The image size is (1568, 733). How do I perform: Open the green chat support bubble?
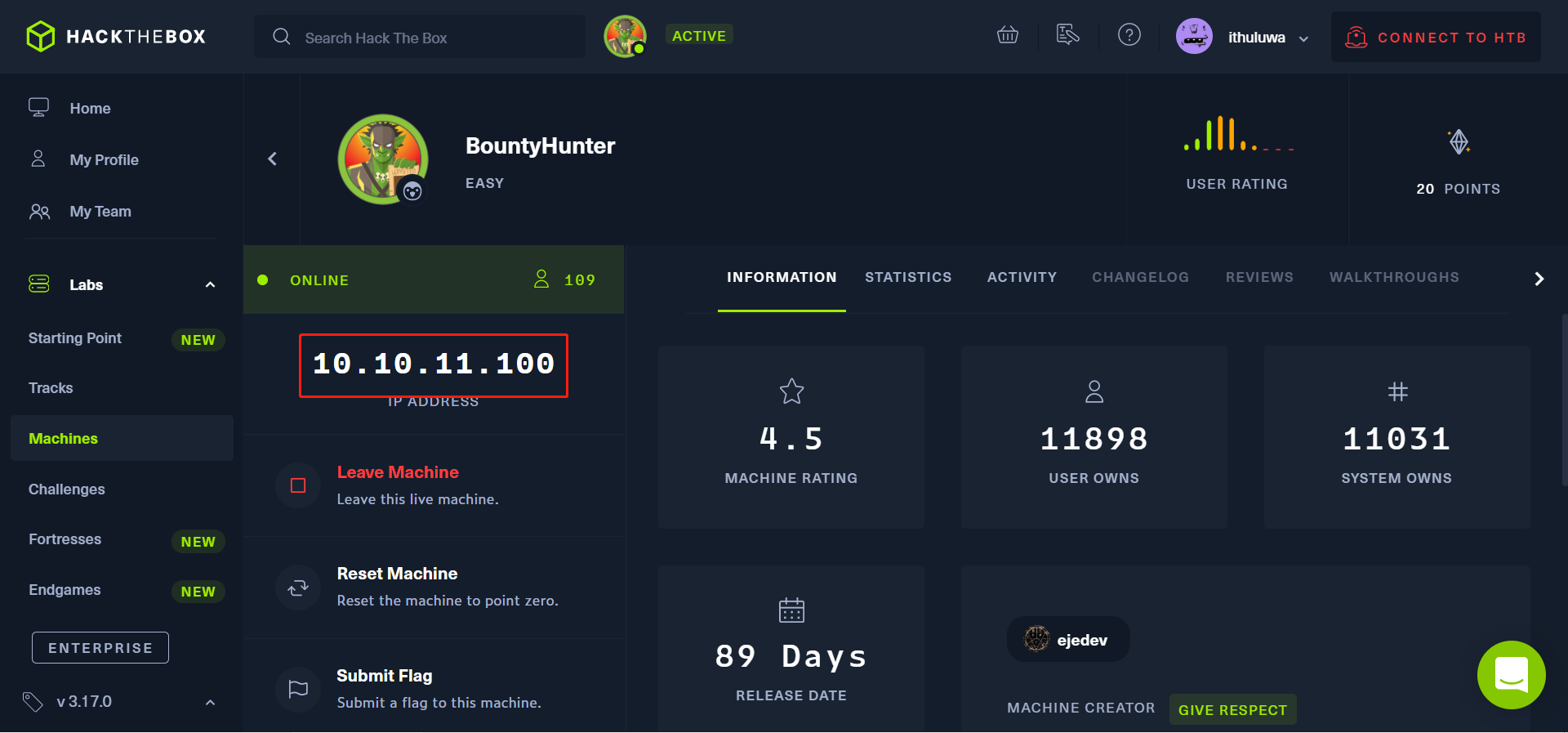coord(1511,675)
